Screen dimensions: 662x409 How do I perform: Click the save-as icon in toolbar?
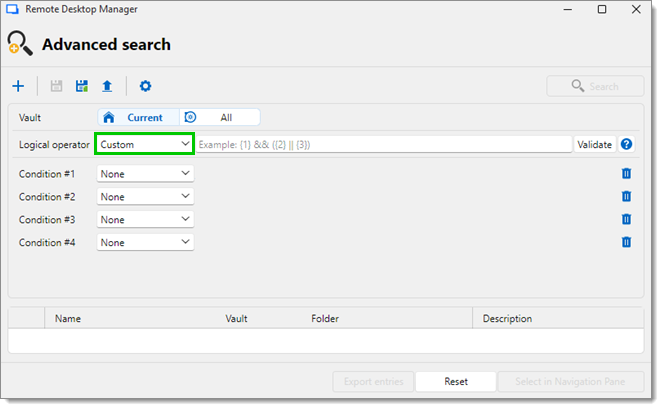click(82, 87)
